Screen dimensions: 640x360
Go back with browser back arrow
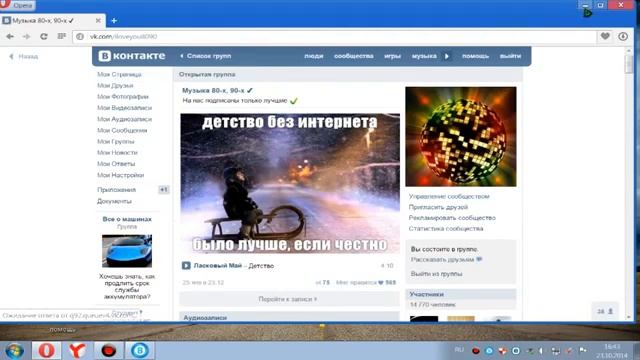[x=10, y=36]
